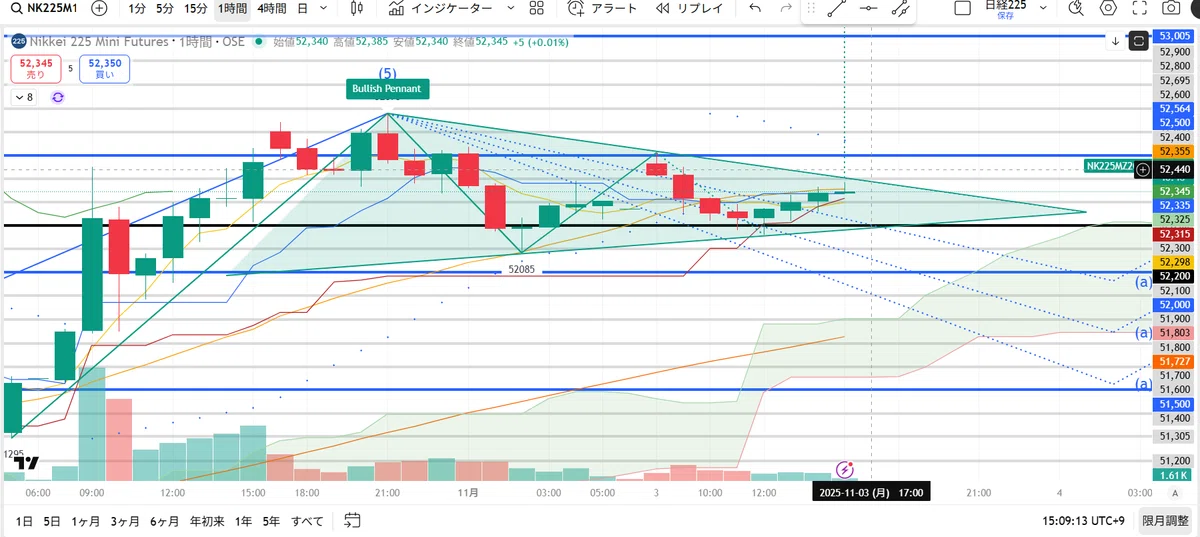Open timezone menu at 15:09:13 UTC+9
This screenshot has width=1200, height=537.
pos(1084,521)
